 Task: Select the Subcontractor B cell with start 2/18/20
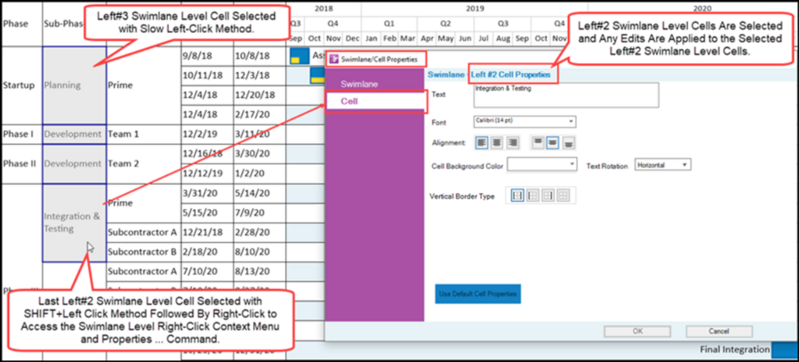coord(143,252)
